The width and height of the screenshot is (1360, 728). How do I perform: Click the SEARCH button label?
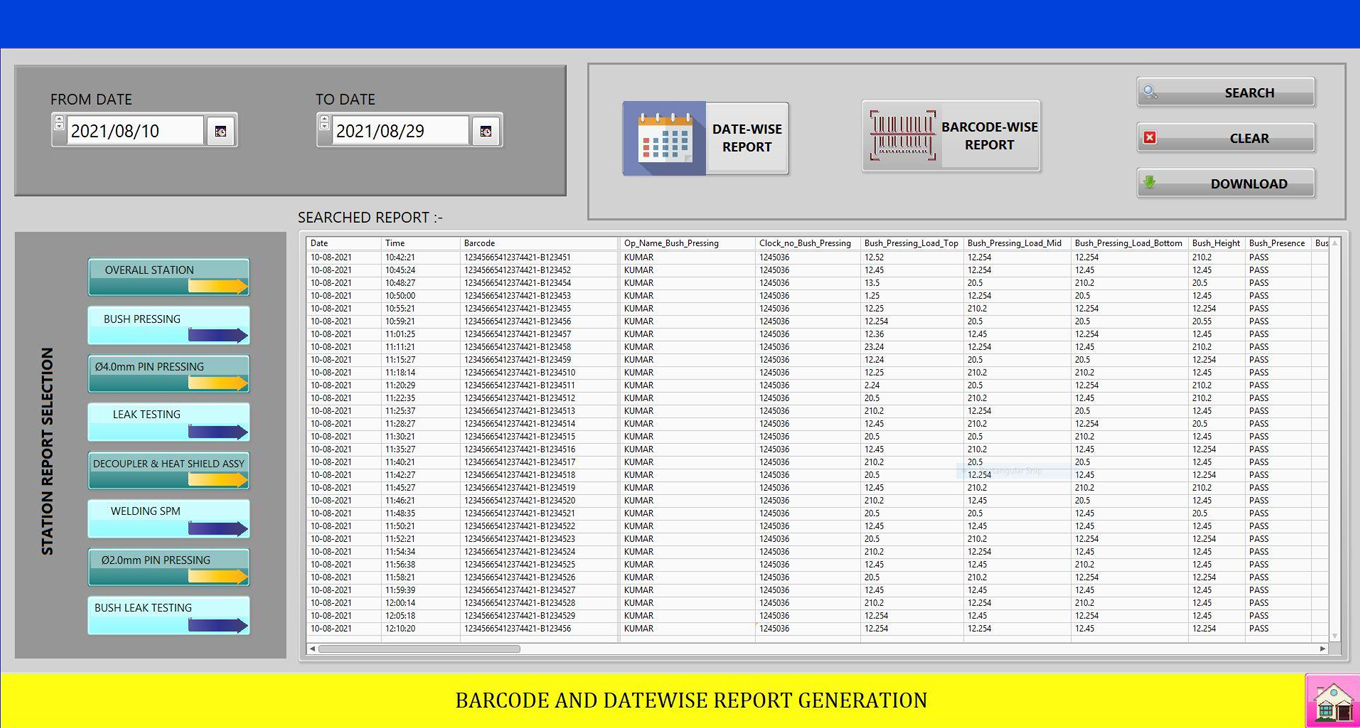[1249, 93]
